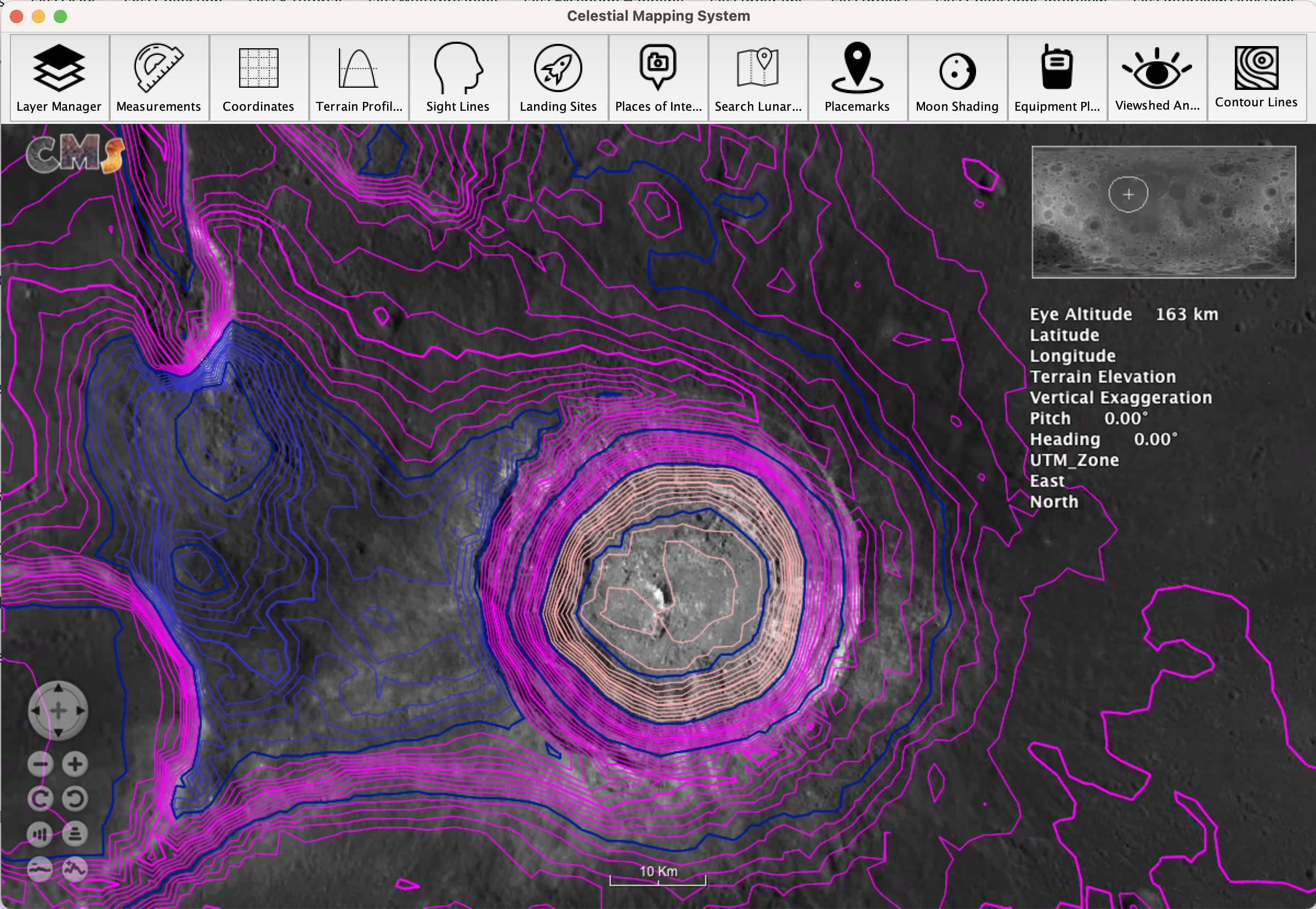Screen dimensions: 1316x909
Task: Click the crosshair circle in the minimap
Action: (x=1128, y=194)
